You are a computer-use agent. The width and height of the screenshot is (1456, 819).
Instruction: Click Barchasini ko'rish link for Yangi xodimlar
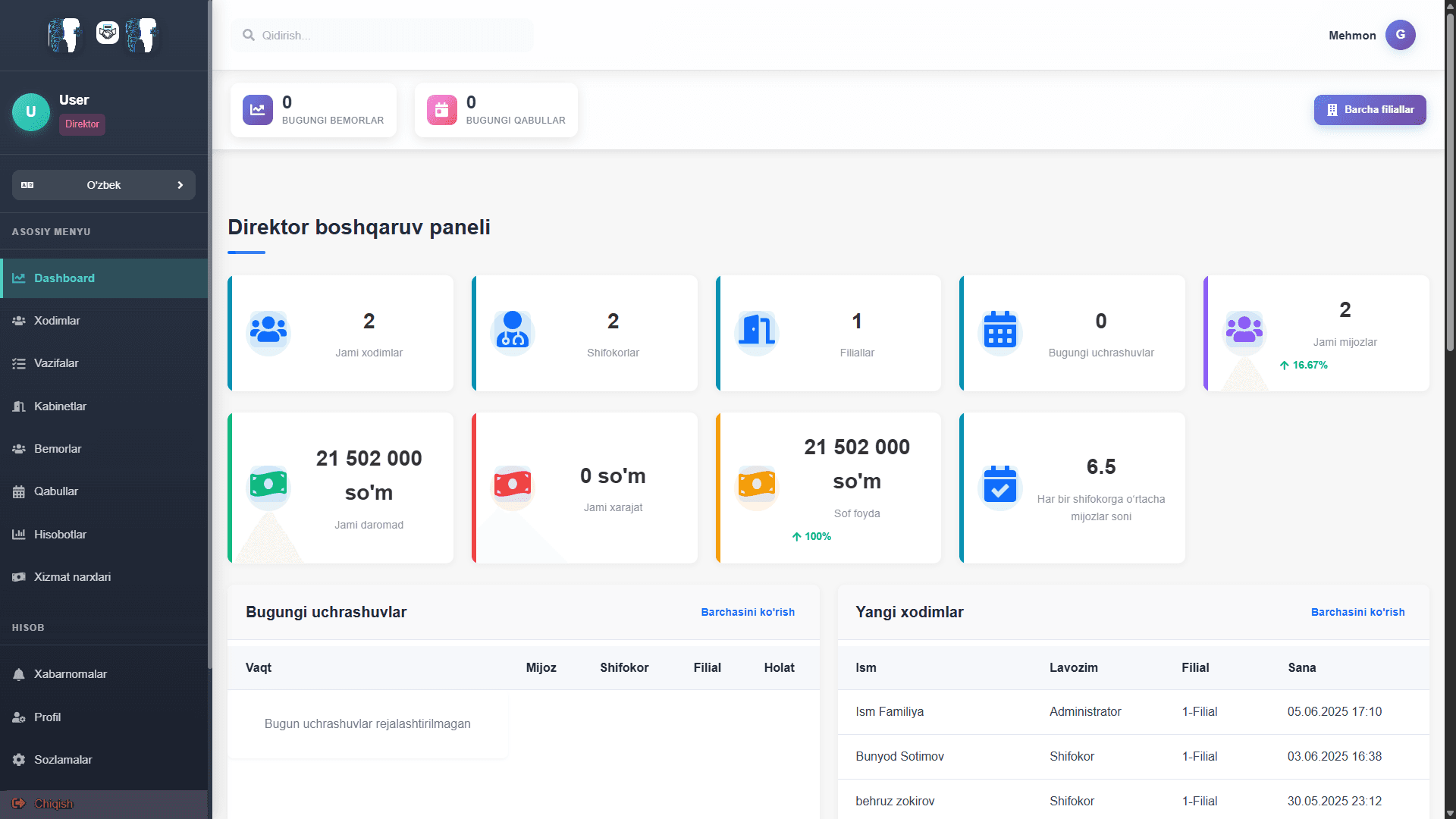click(1357, 612)
